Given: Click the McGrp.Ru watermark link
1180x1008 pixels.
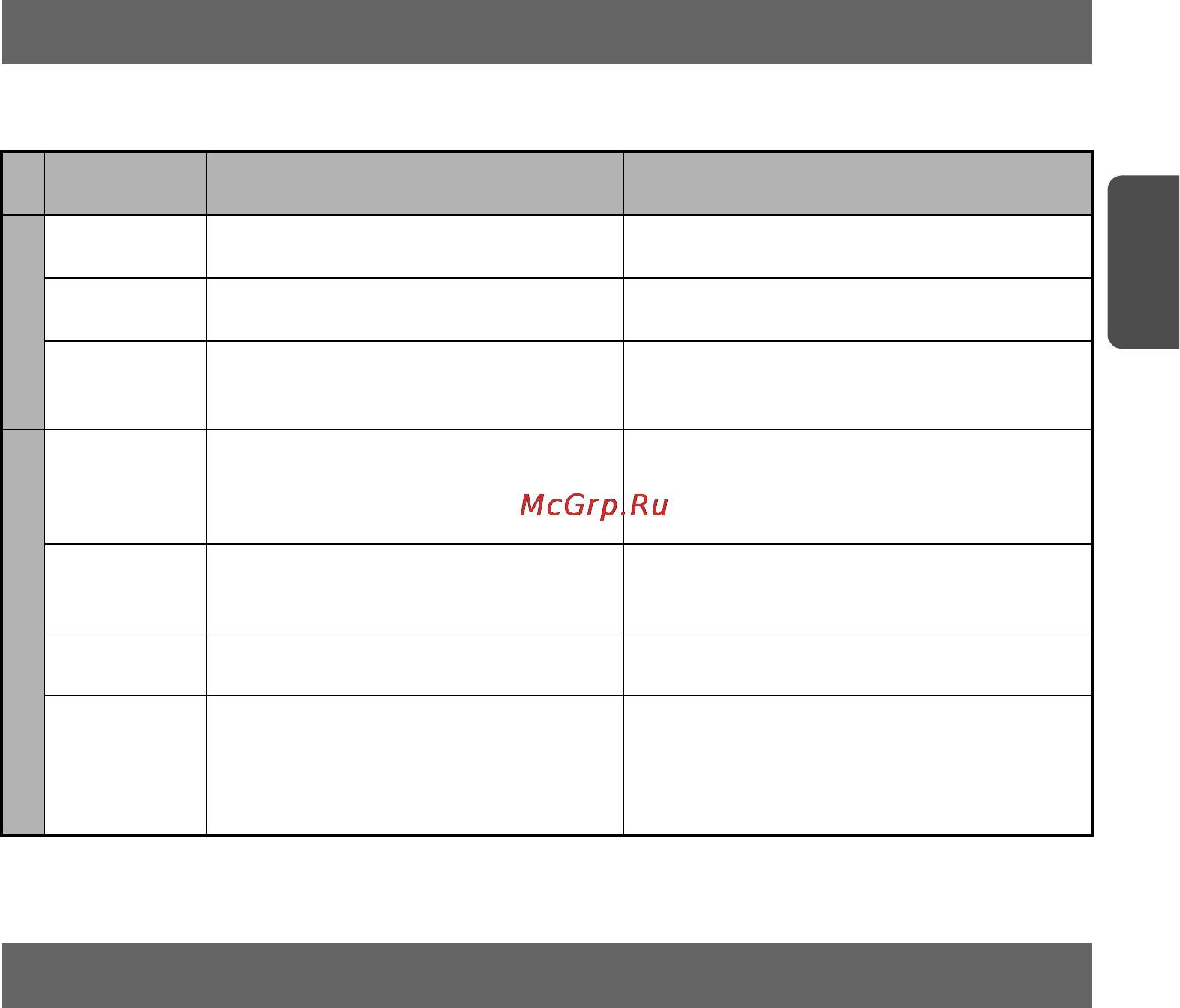Looking at the screenshot, I should pyautogui.click(x=594, y=506).
